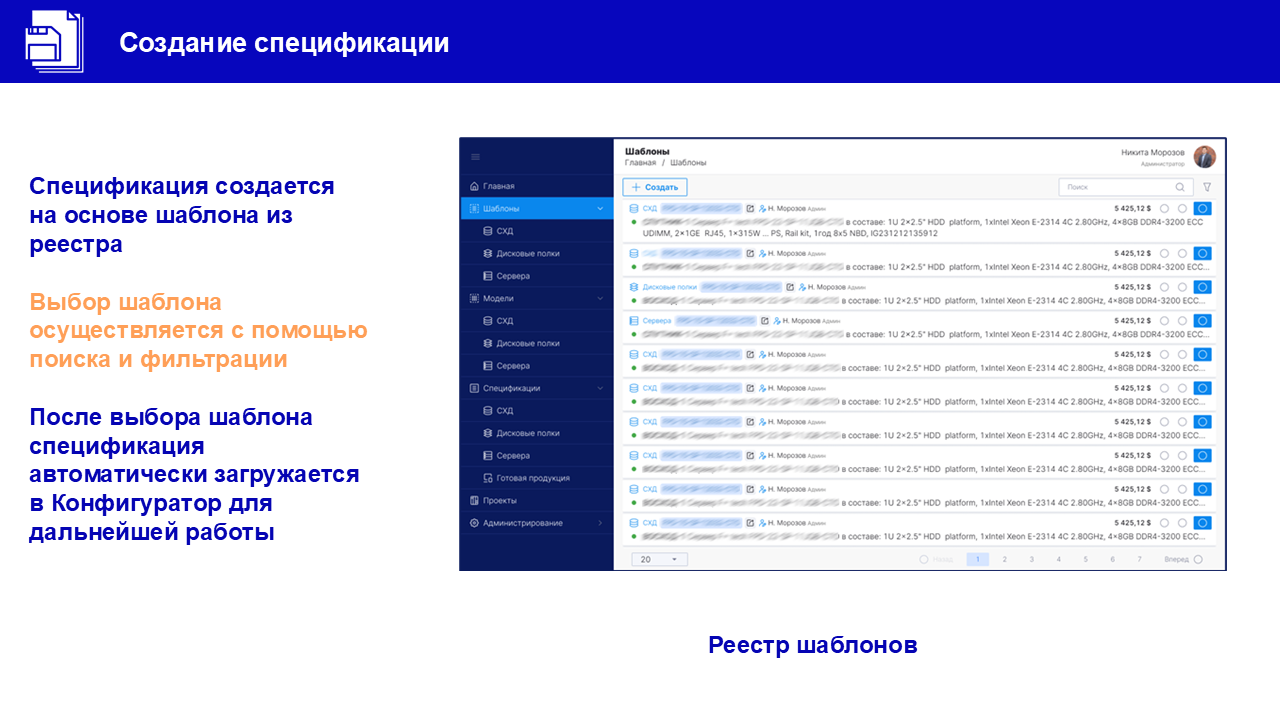Click the user icon before Н. Морозов in Сервера row

pos(777,321)
